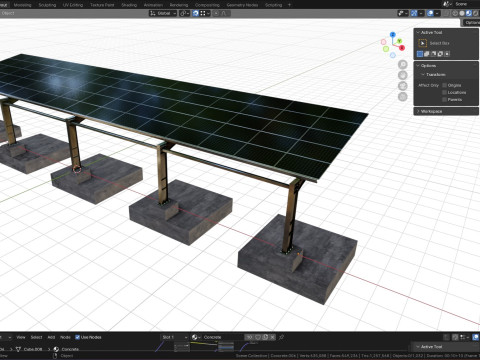
Task: Toggle the viewport overlays icon
Action: pyautogui.click(x=430, y=13)
